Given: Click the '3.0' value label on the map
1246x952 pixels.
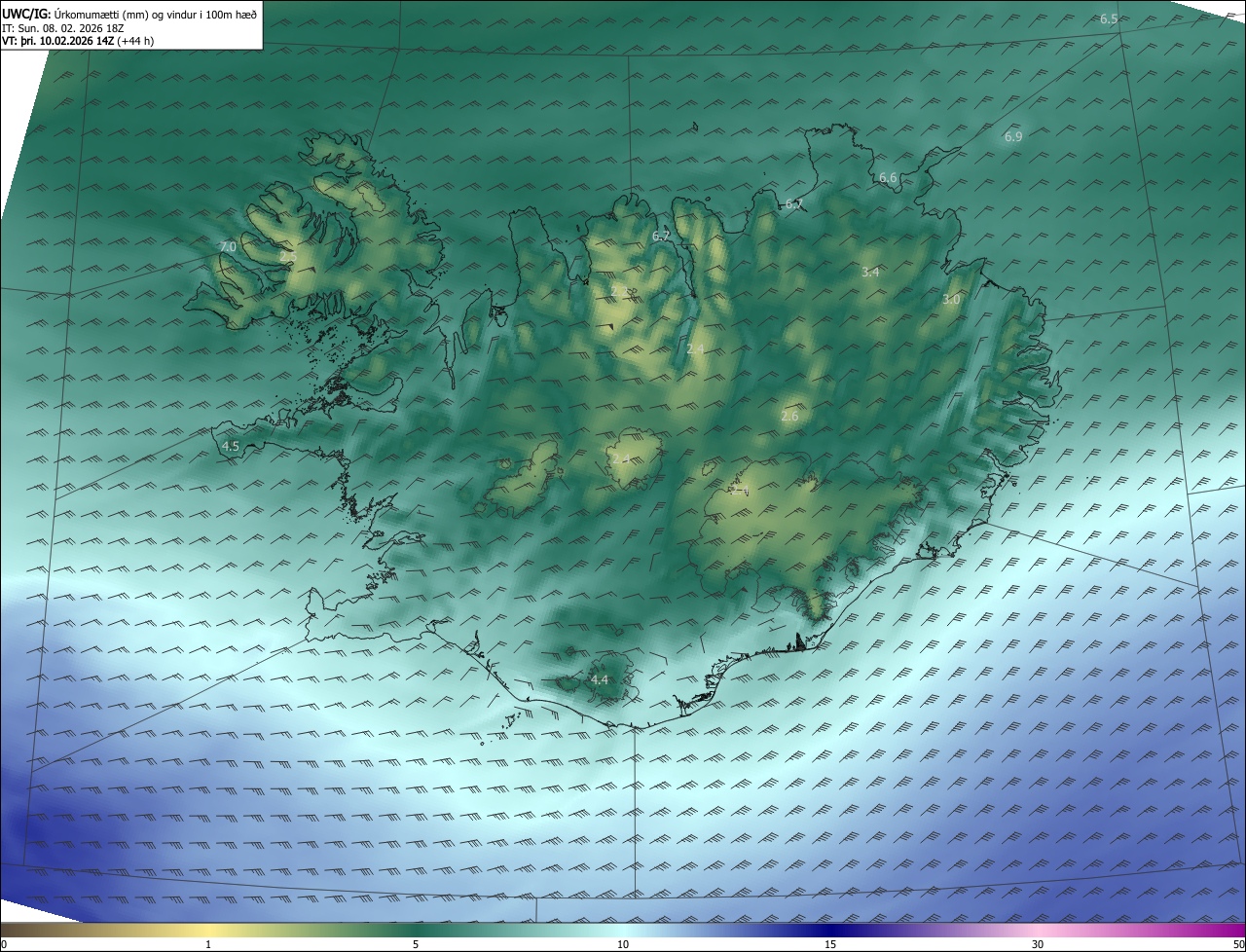Looking at the screenshot, I should pos(951,300).
